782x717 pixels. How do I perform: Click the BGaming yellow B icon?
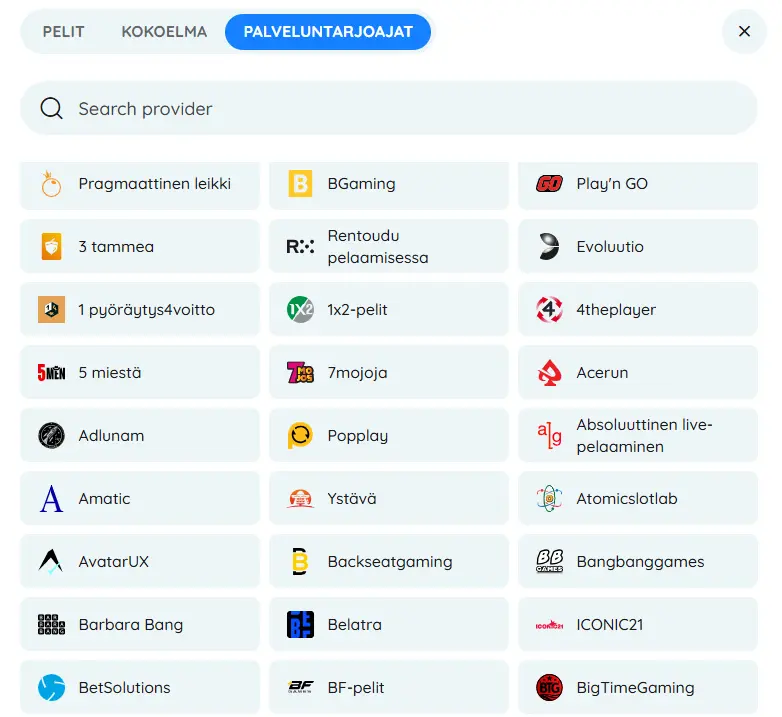300,184
